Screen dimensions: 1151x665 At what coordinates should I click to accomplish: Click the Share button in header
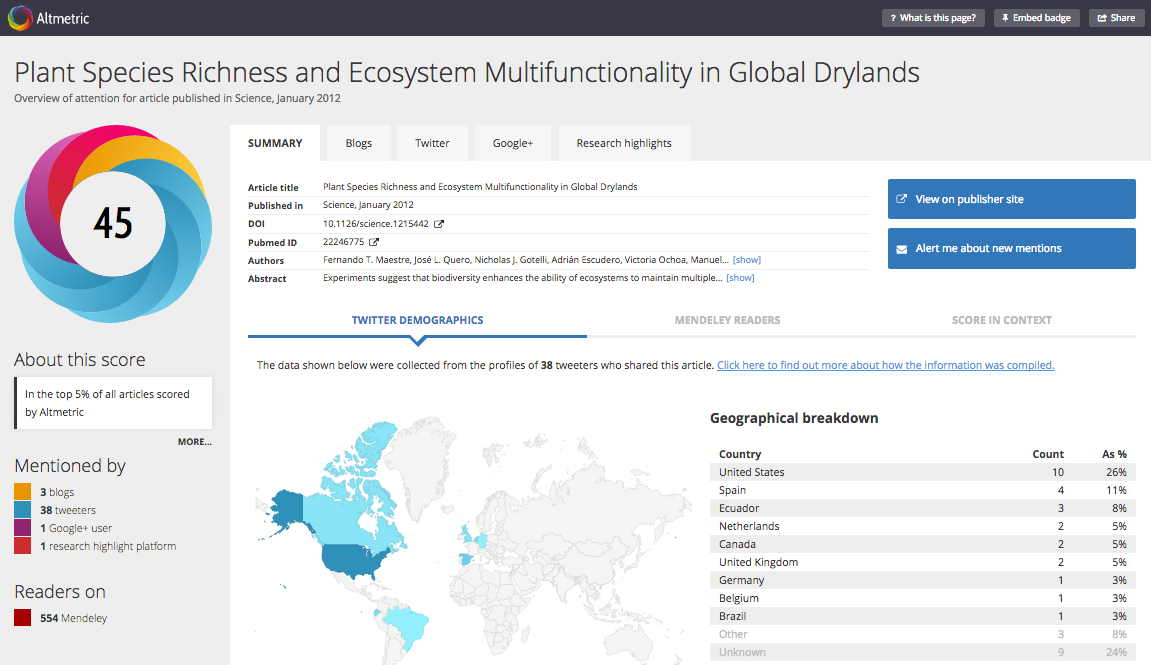tap(1115, 18)
